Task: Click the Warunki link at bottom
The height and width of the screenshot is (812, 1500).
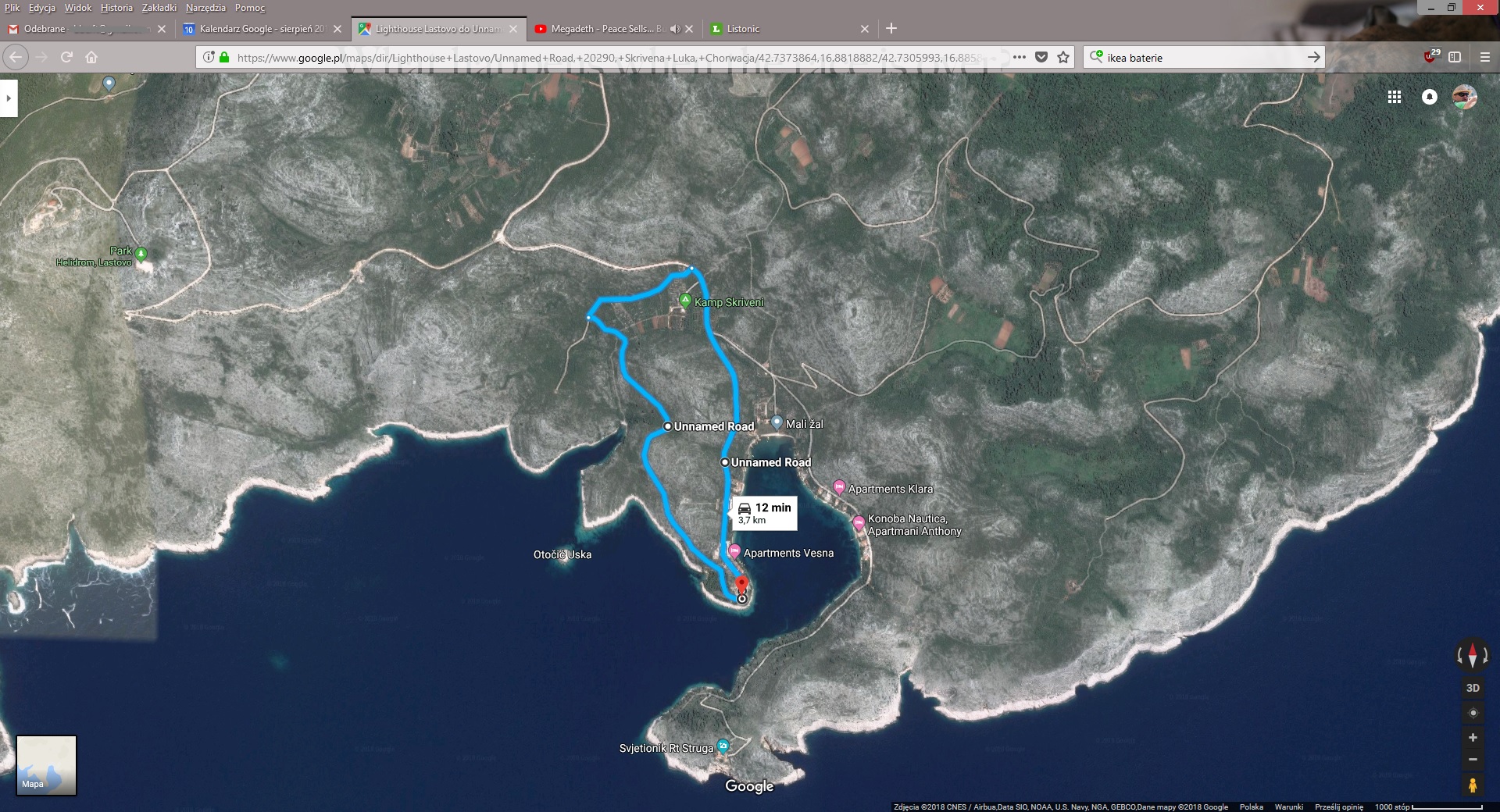Action: tap(1288, 807)
